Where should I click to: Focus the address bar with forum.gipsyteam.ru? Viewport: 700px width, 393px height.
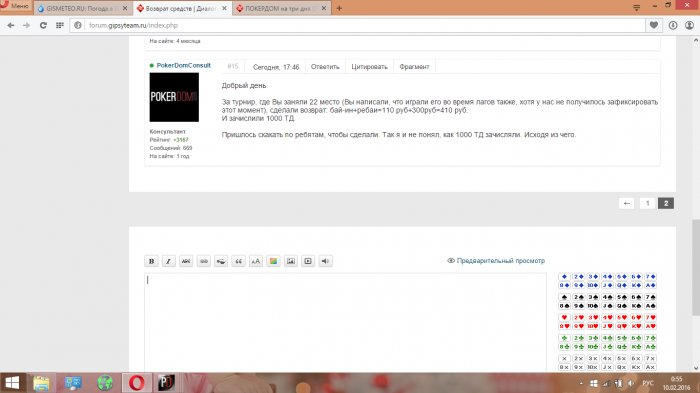click(x=357, y=25)
